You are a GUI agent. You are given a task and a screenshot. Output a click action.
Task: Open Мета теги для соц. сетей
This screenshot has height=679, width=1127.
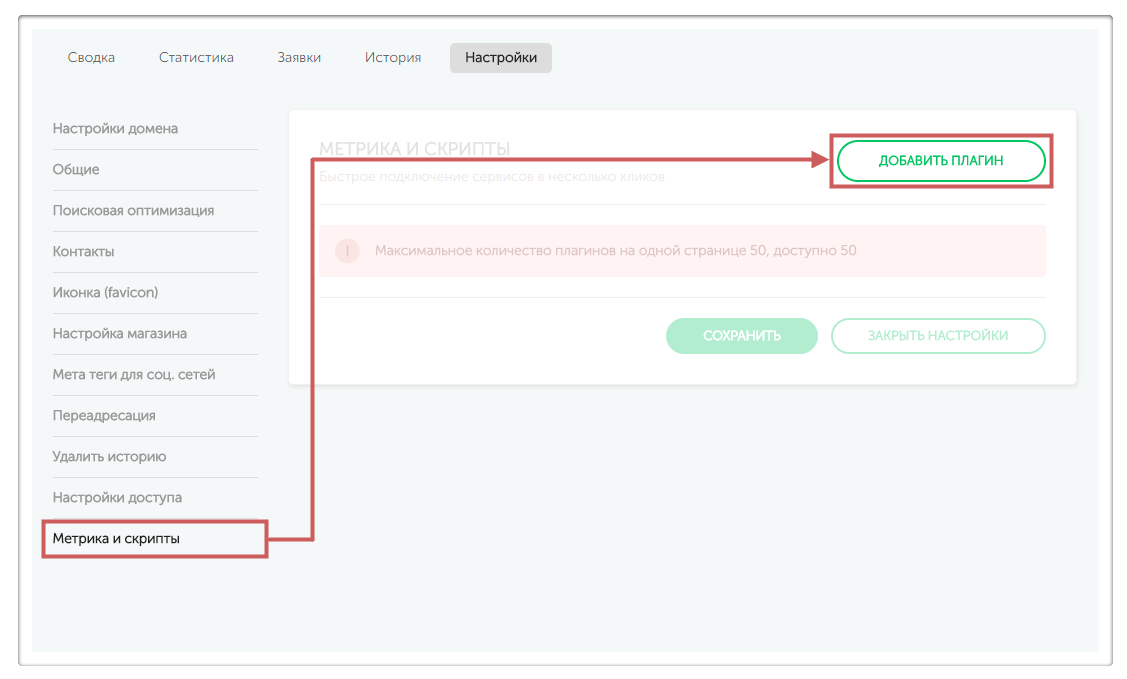[x=133, y=375]
